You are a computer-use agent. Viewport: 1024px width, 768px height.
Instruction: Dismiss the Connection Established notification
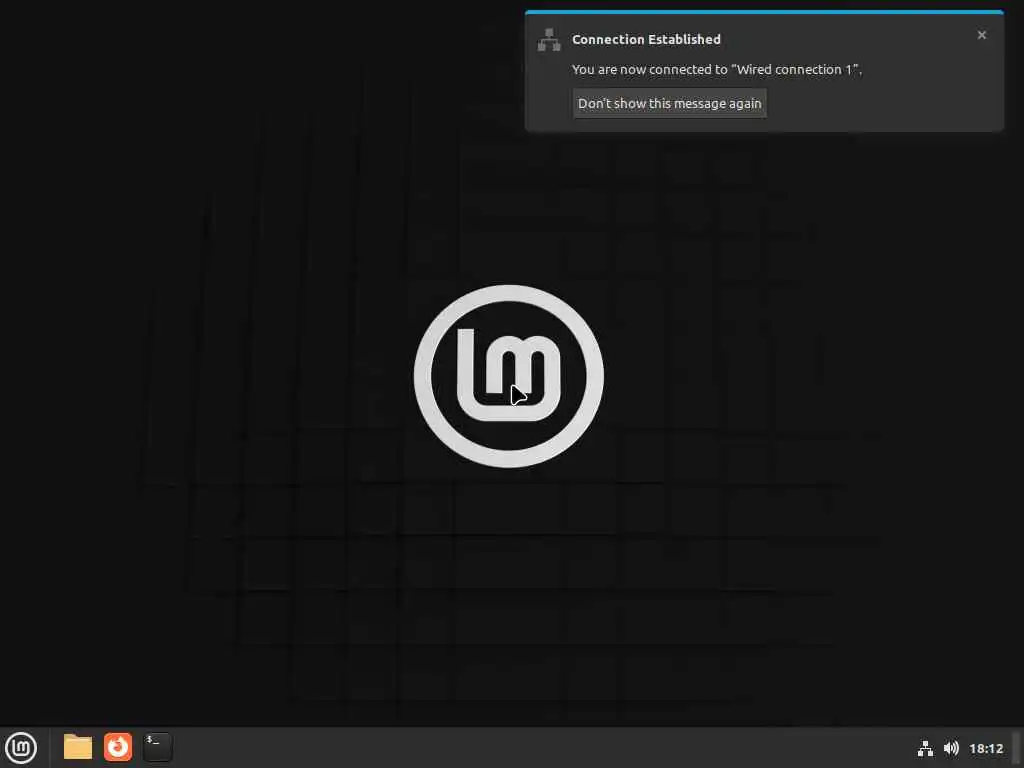coord(982,35)
